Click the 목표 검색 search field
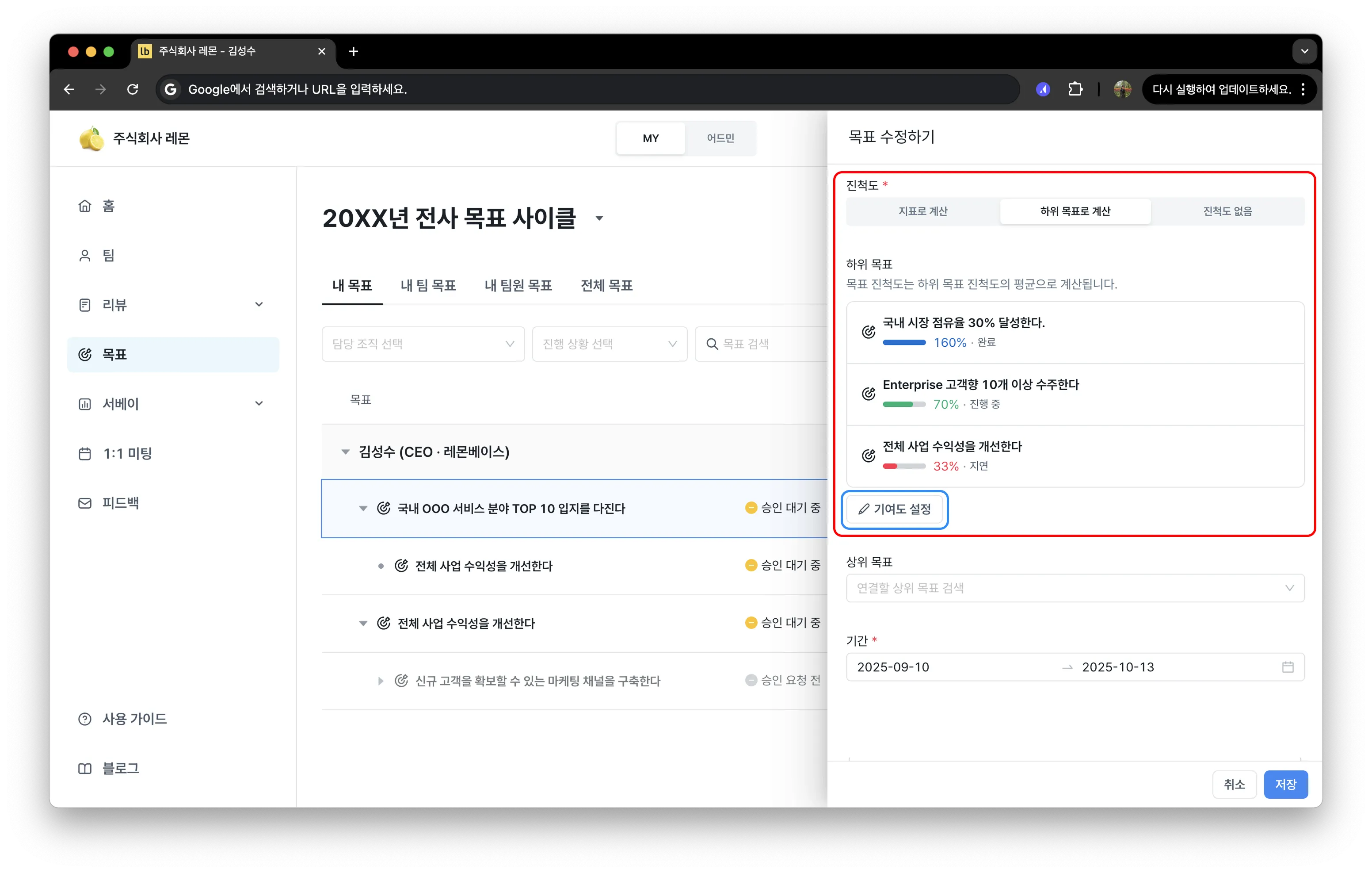The image size is (1372, 873). point(761,344)
